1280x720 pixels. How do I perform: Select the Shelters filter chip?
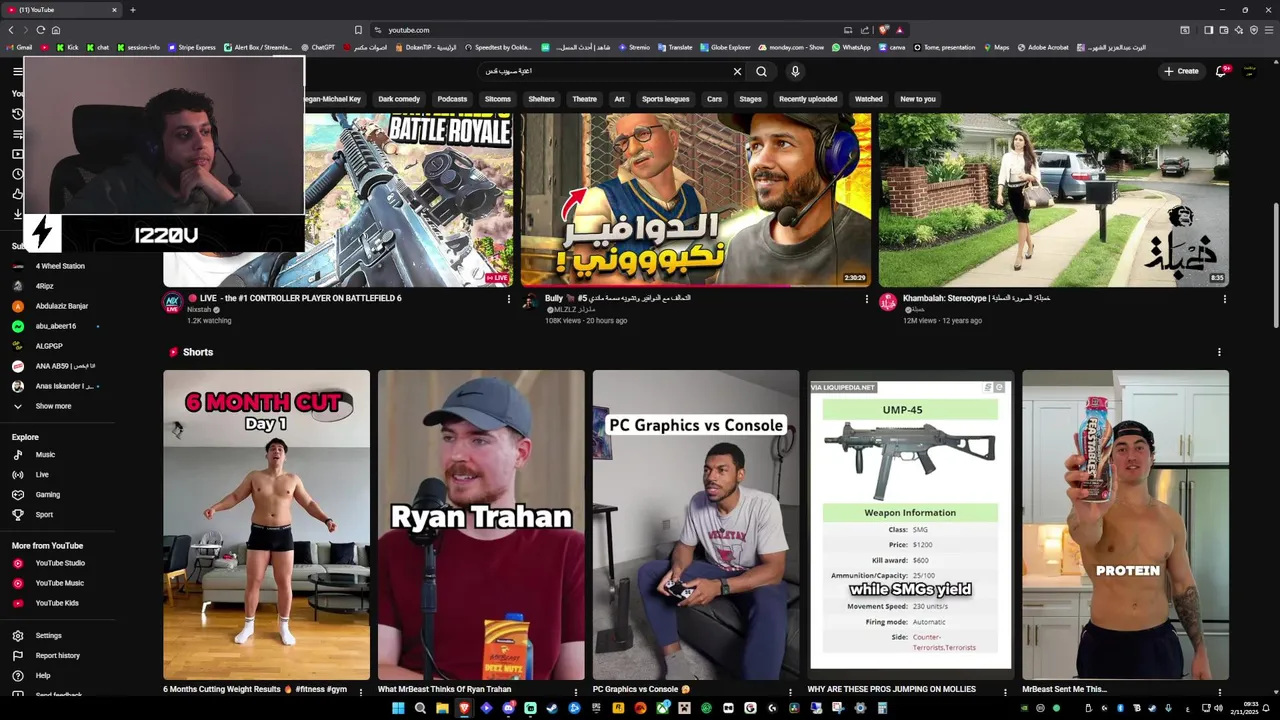tap(541, 99)
